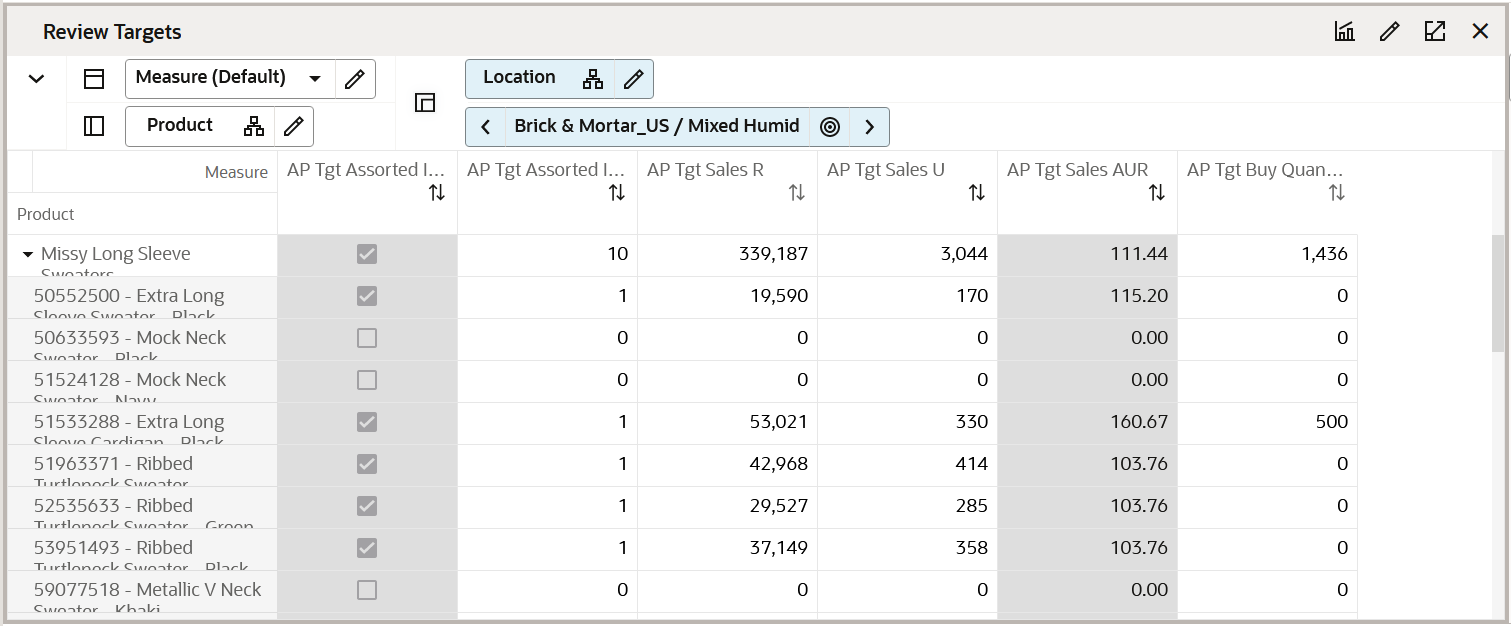Toggle the checkbox for 50633593 Mock Neck Sweater
The image size is (1511, 626).
click(x=366, y=338)
